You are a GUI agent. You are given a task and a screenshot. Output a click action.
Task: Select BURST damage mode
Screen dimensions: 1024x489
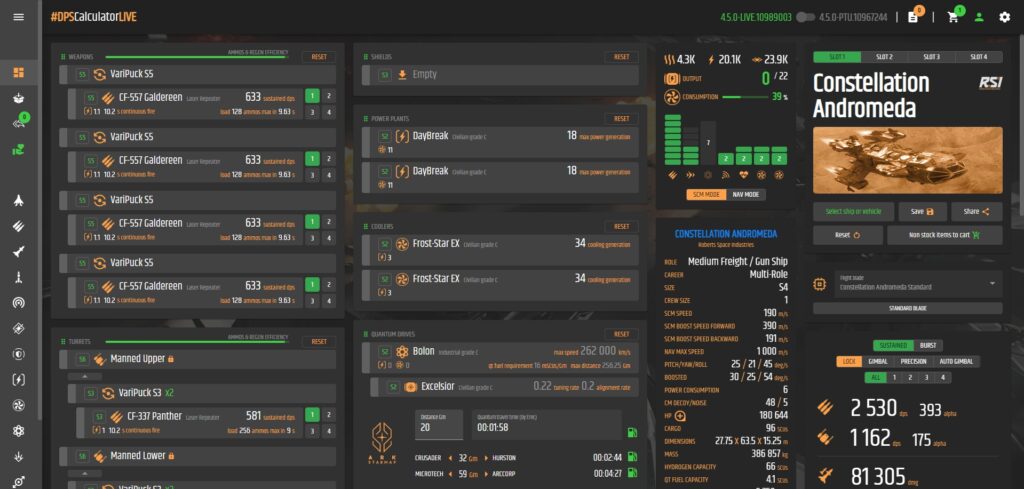click(x=926, y=345)
